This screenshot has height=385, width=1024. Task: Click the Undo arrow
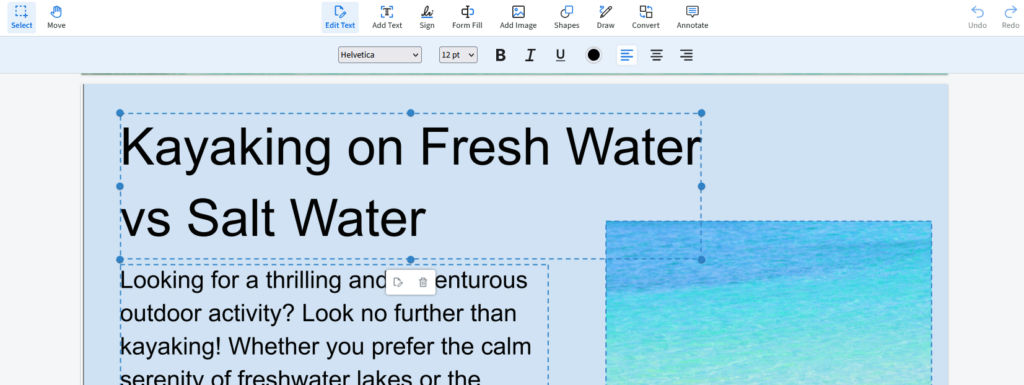pyautogui.click(x=977, y=18)
